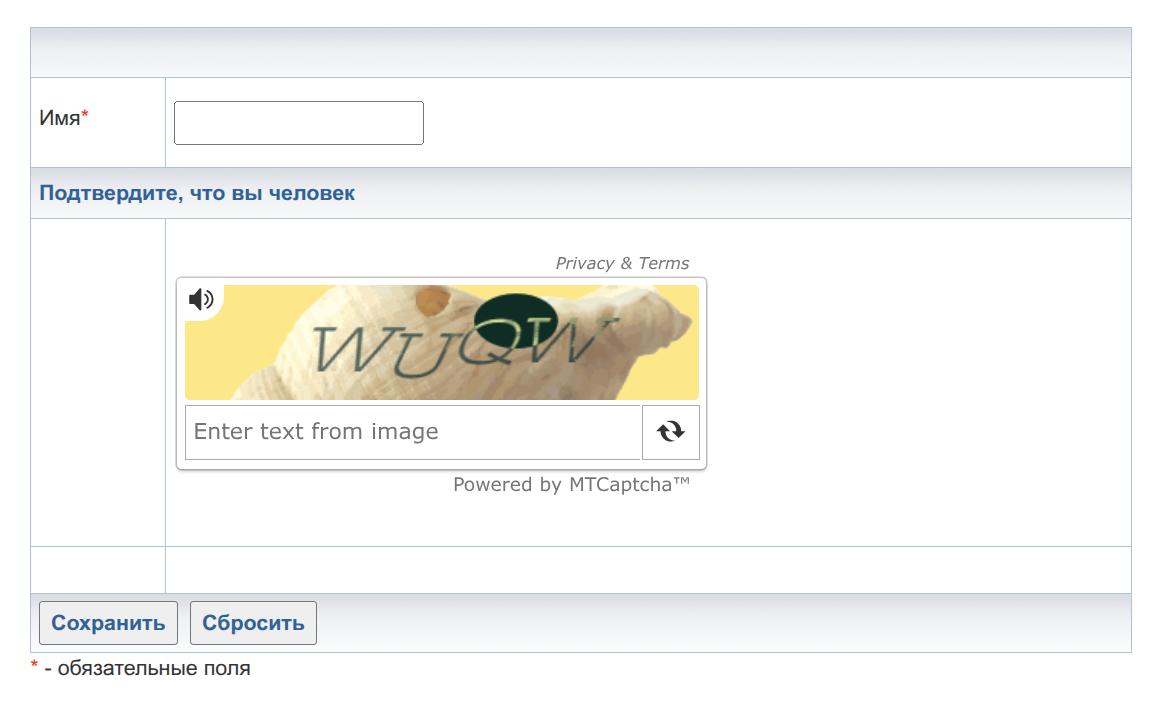The width and height of the screenshot is (1175, 727).
Task: Click the red asterisk before the footer note
Action: pos(34,667)
